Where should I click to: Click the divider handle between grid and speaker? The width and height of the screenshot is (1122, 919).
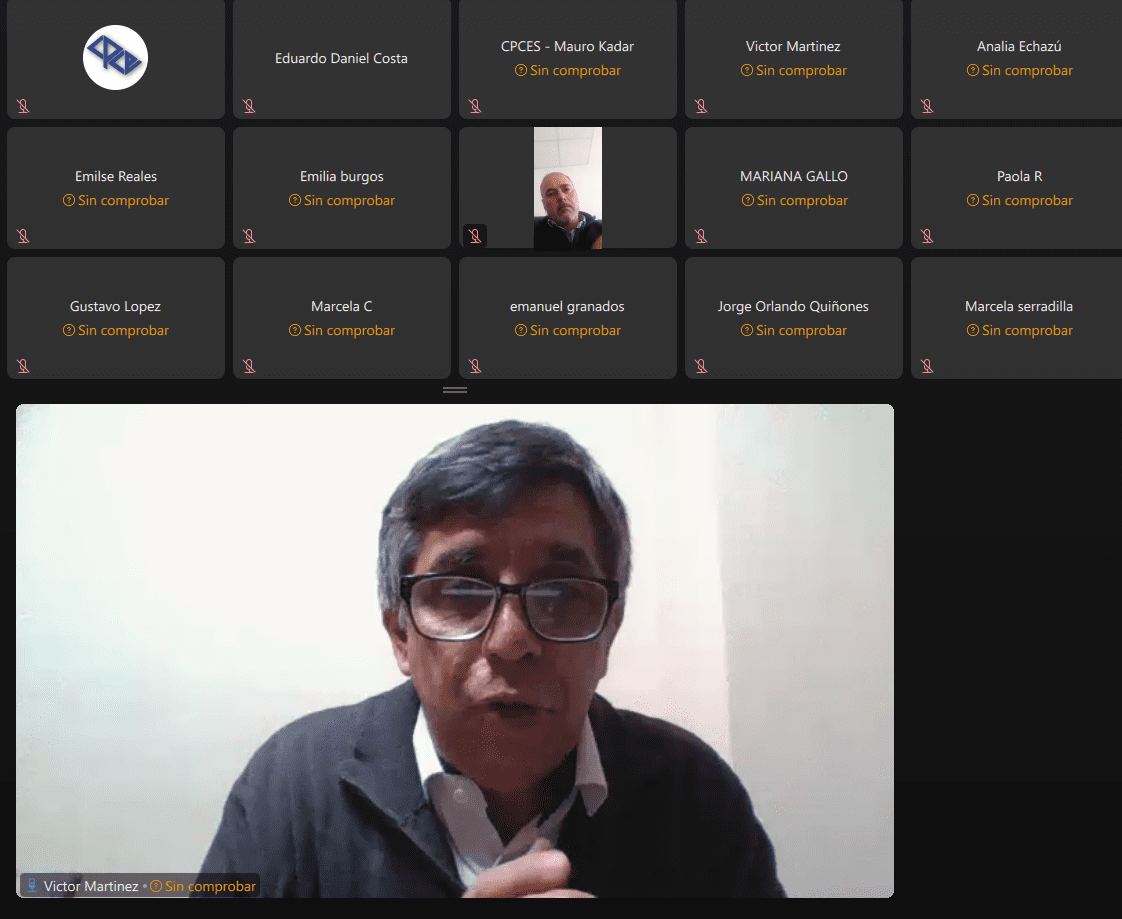coord(455,390)
